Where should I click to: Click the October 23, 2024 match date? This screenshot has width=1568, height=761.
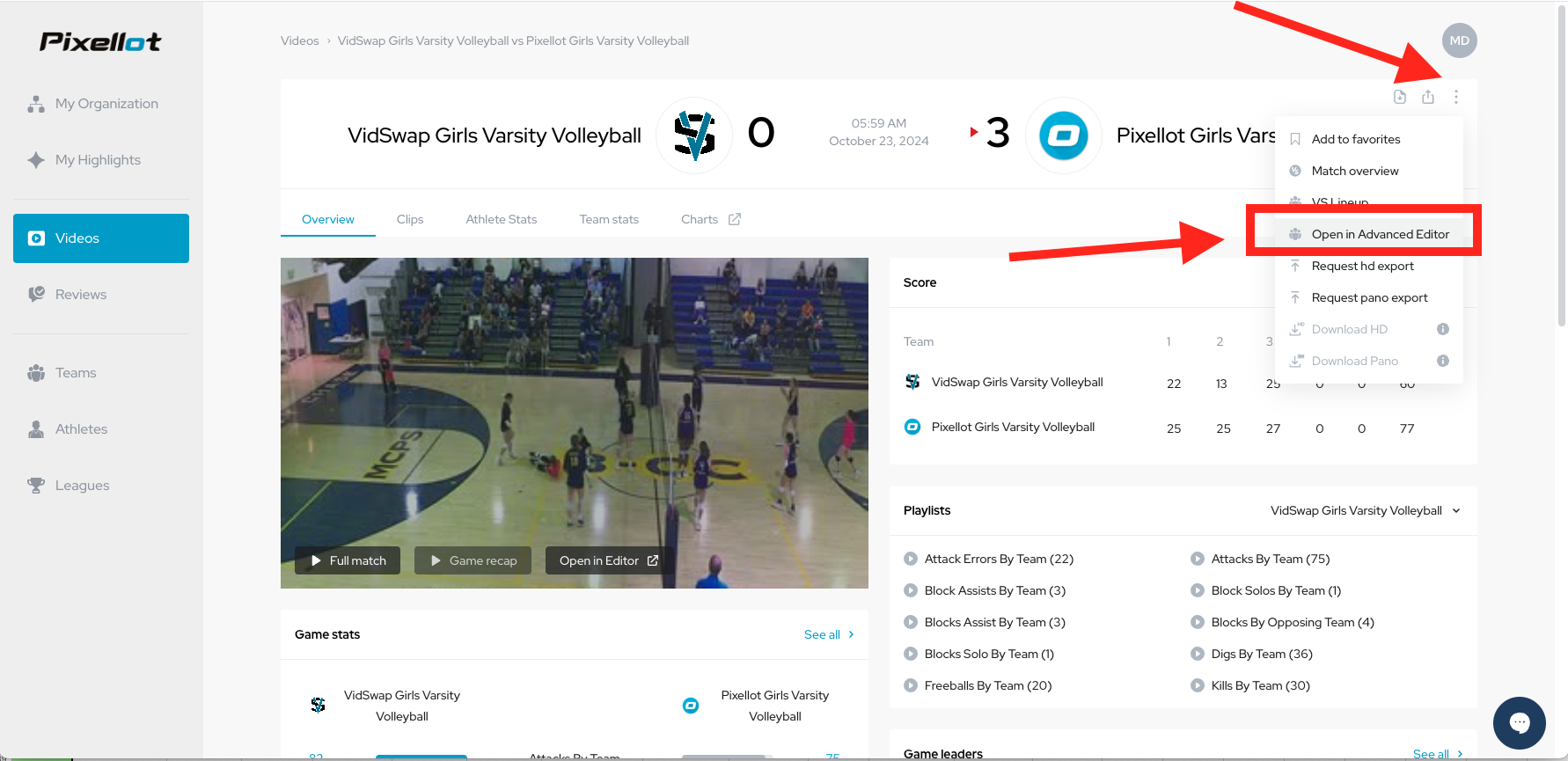pos(879,141)
